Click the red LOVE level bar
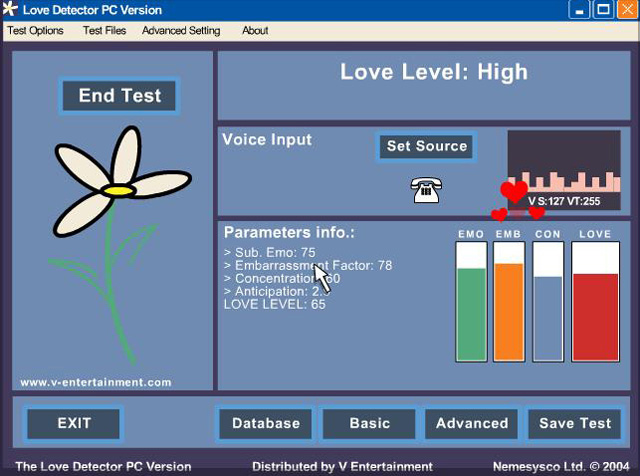Viewport: 640px width, 476px height. point(595,316)
